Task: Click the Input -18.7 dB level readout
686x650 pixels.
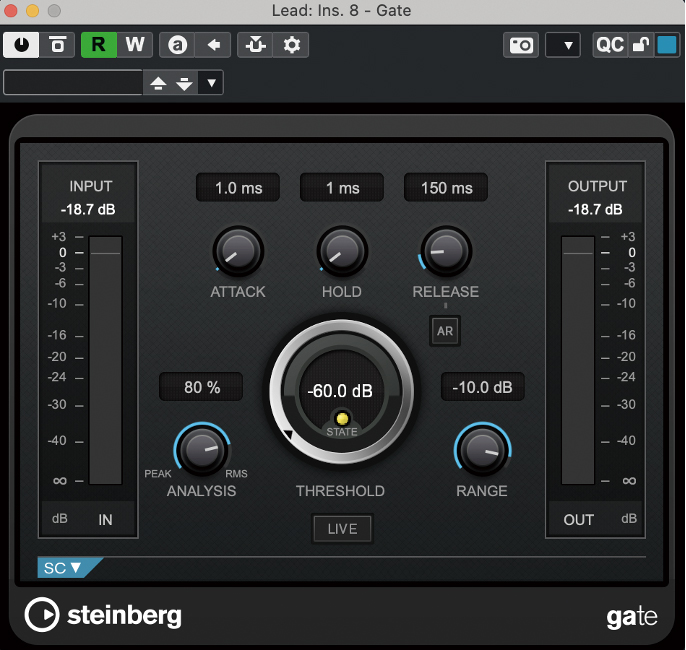Action: [x=88, y=210]
